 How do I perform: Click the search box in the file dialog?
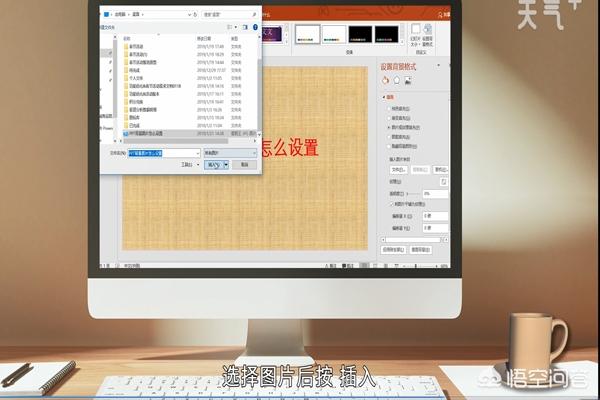tap(229, 15)
